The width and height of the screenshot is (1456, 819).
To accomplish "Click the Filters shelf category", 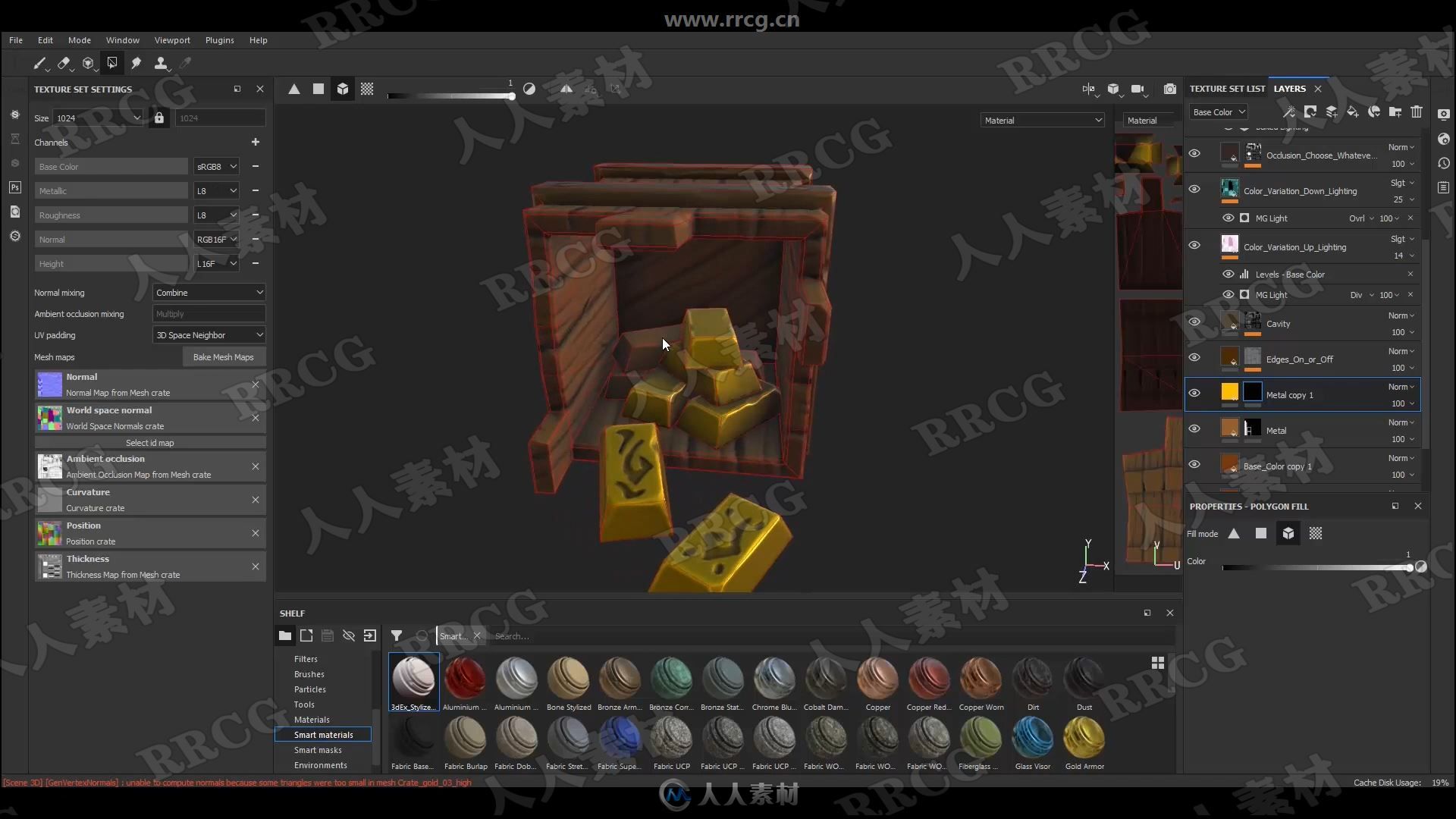I will (305, 658).
